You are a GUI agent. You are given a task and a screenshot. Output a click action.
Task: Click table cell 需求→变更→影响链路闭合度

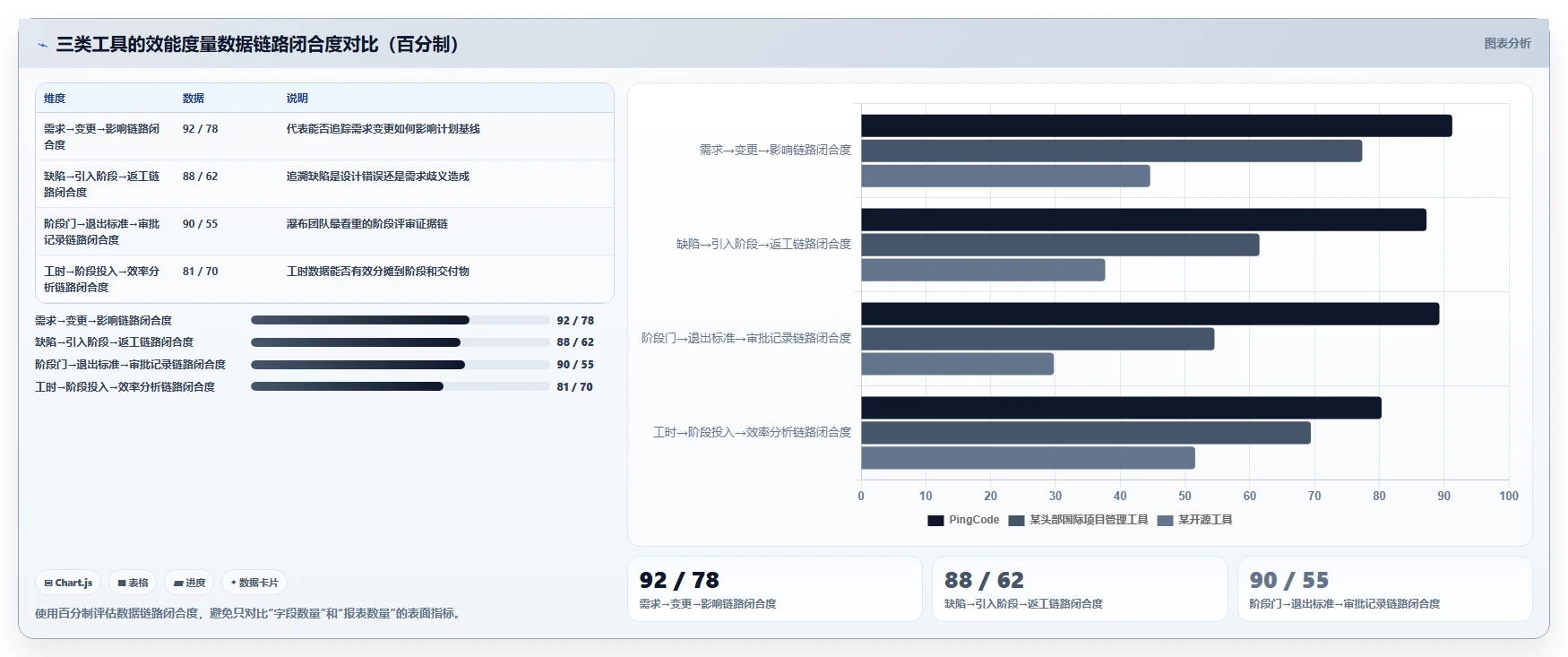click(103, 136)
